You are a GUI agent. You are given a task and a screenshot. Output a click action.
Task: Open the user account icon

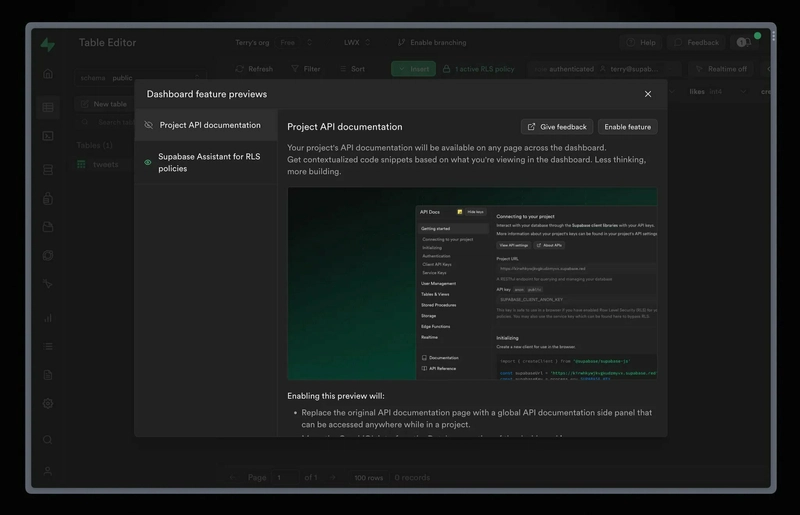48,471
